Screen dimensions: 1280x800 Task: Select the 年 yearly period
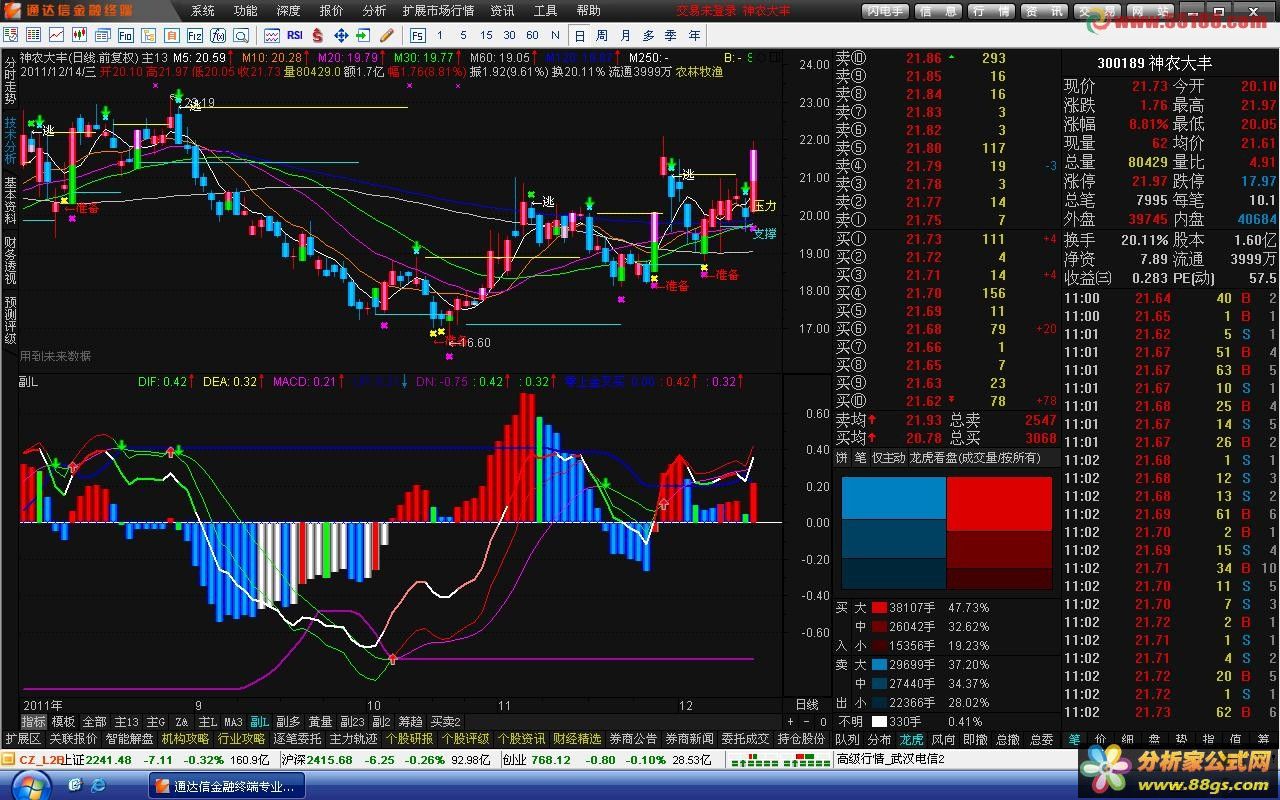[x=694, y=35]
